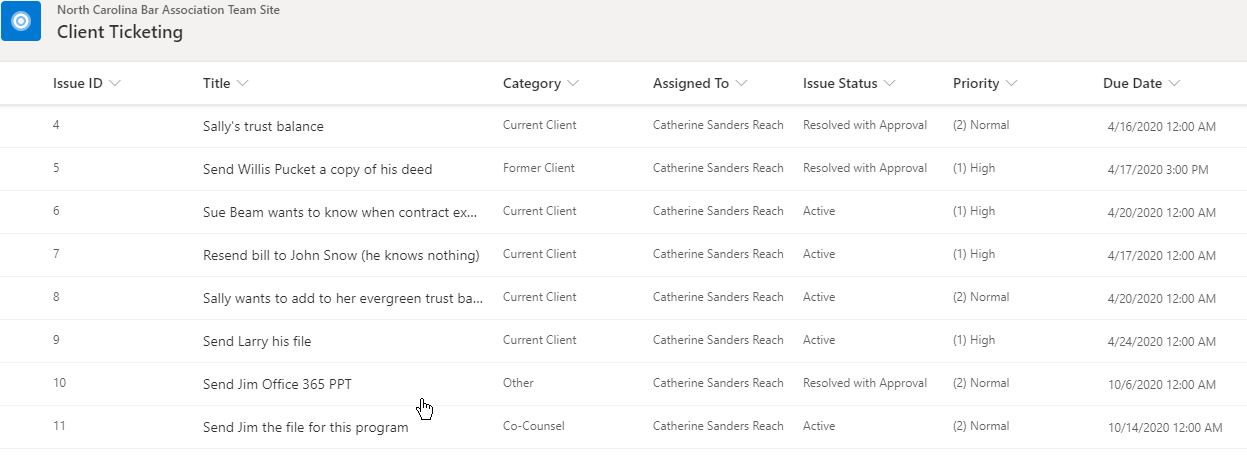Screen dimensions: 1247x462
Task: Click the Co-Counsel category cell
Action: [533, 427]
